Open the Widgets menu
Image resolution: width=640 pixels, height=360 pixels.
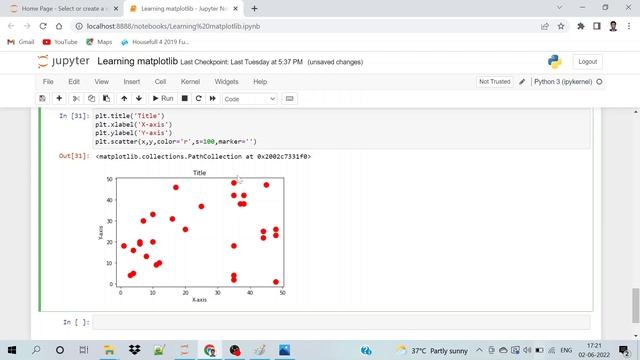click(x=226, y=82)
